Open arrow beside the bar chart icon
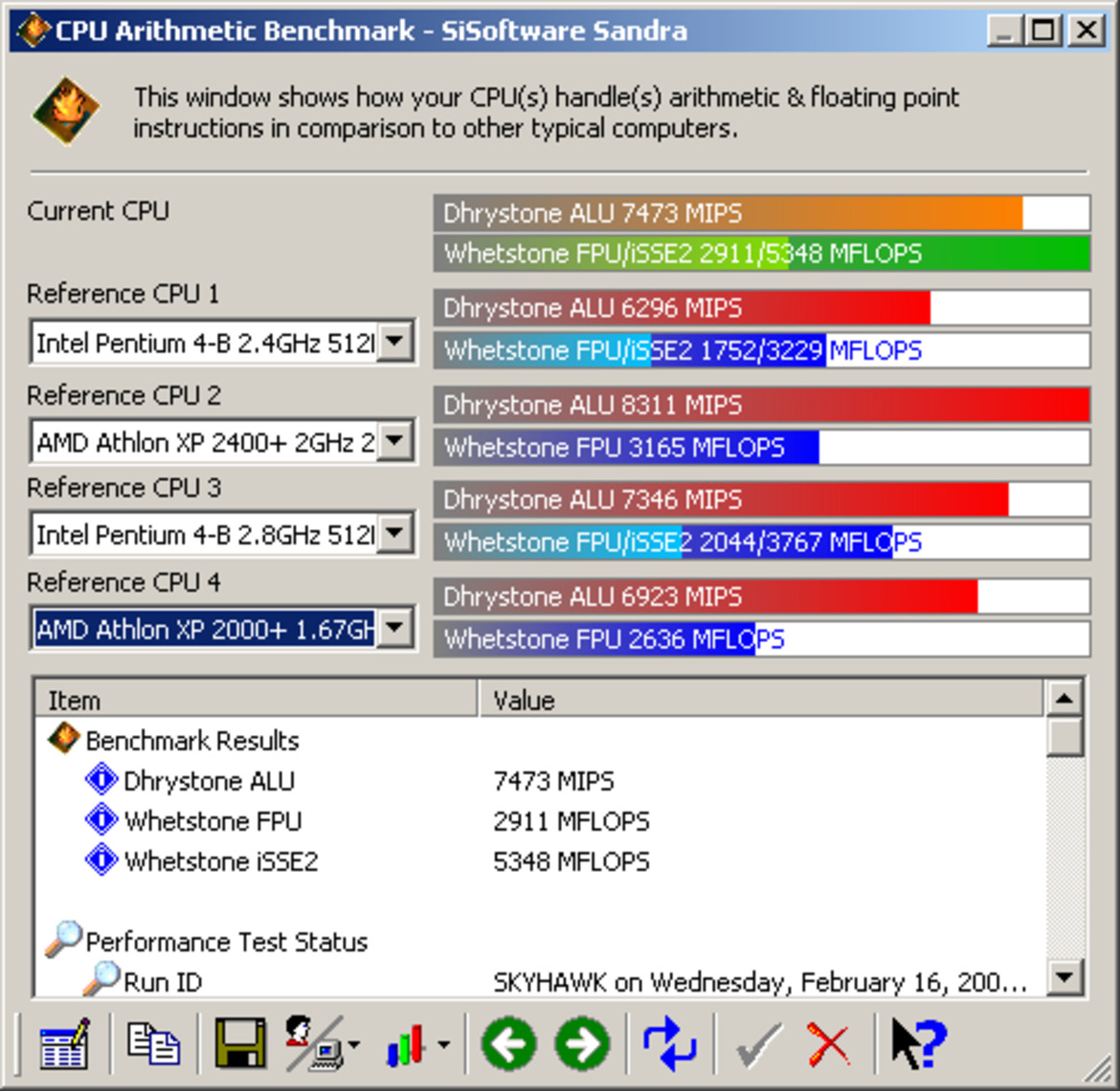1120x1091 pixels. (x=443, y=1045)
